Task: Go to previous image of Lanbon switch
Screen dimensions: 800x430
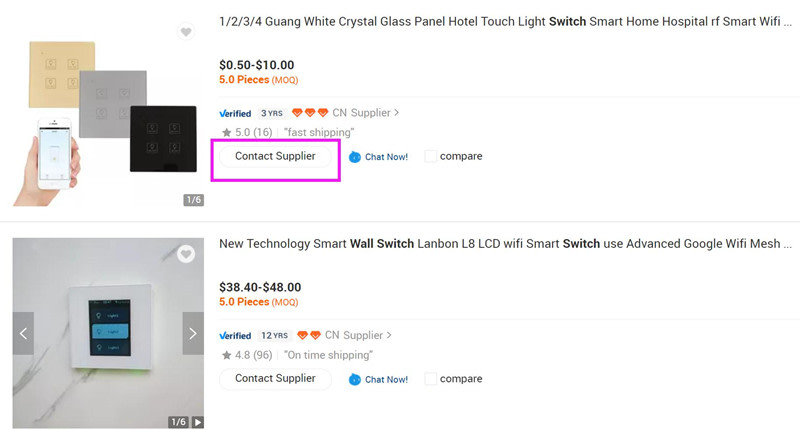Action: (x=23, y=333)
